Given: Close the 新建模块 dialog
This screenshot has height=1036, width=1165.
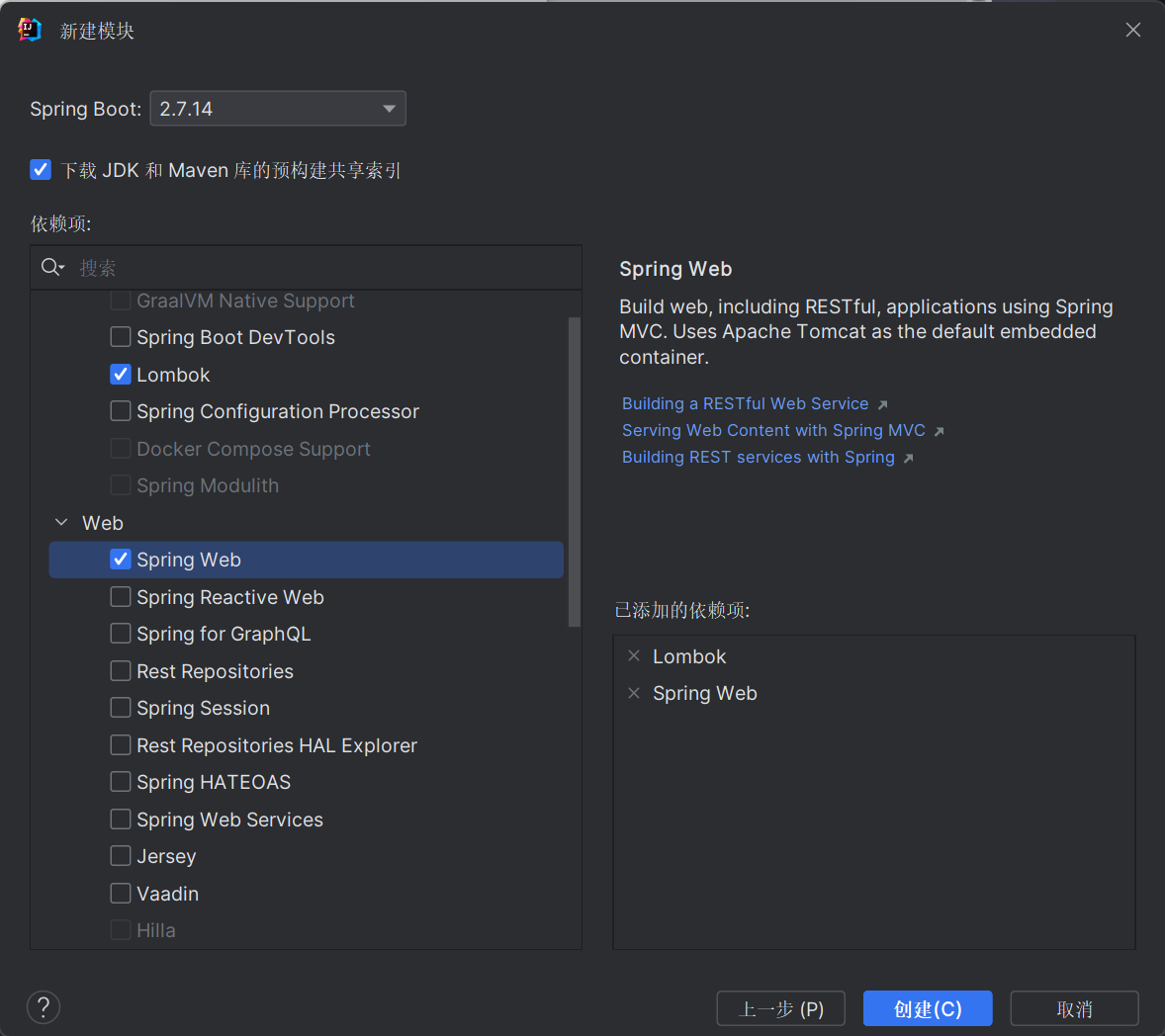Looking at the screenshot, I should click(x=1133, y=30).
